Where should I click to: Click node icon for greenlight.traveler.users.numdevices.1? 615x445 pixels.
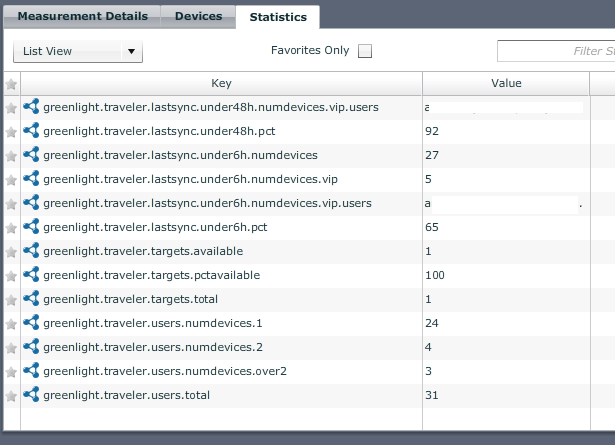coord(31,323)
